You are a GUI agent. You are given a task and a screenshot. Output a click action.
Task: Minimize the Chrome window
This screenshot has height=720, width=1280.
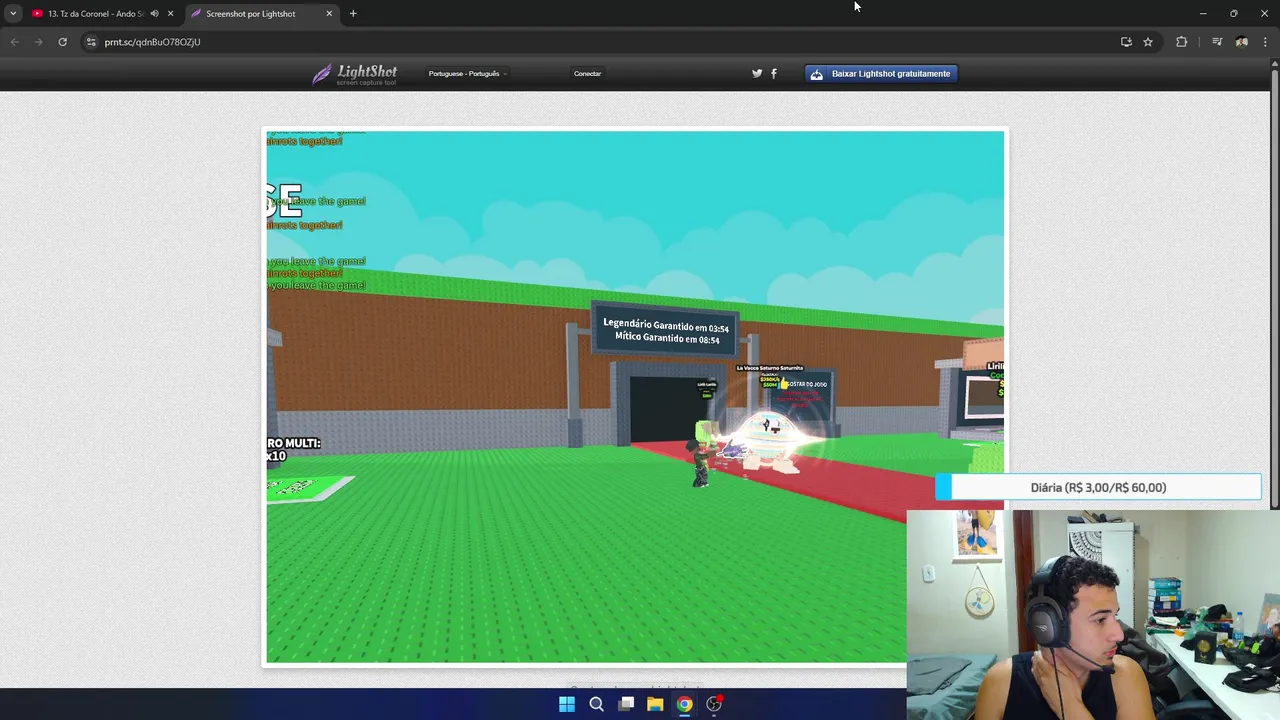pos(1203,13)
